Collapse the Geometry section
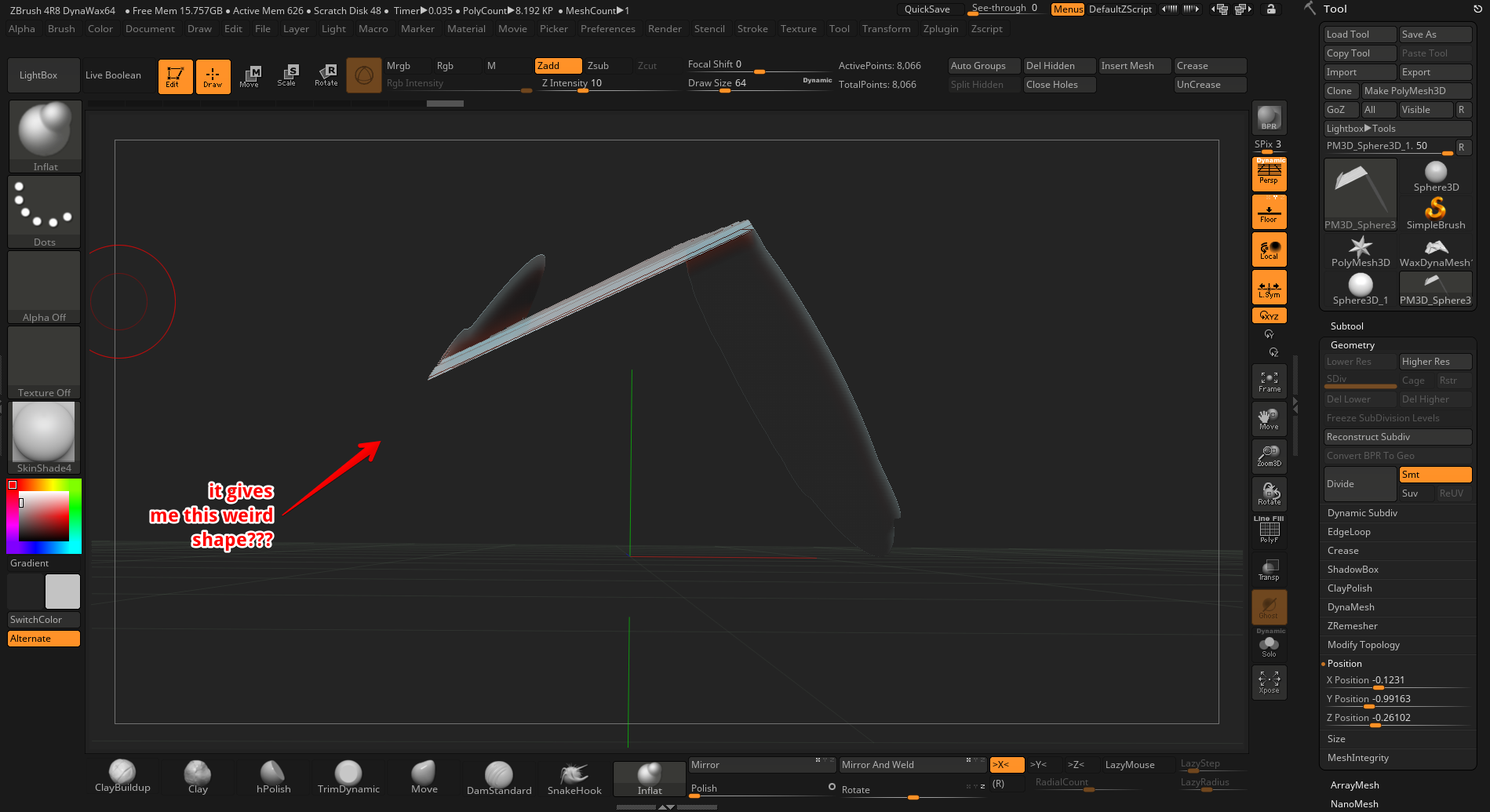The height and width of the screenshot is (812, 1490). coord(1352,345)
